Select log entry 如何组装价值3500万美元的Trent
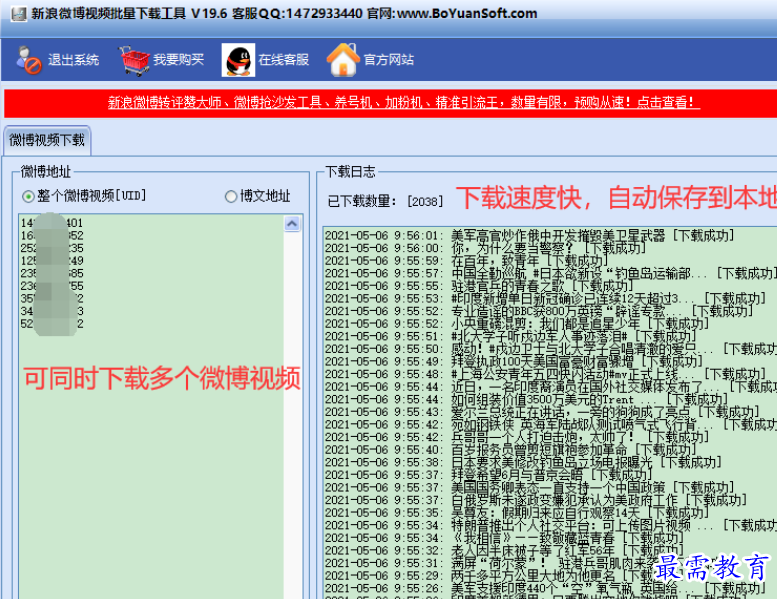777x599 pixels. click(x=527, y=399)
